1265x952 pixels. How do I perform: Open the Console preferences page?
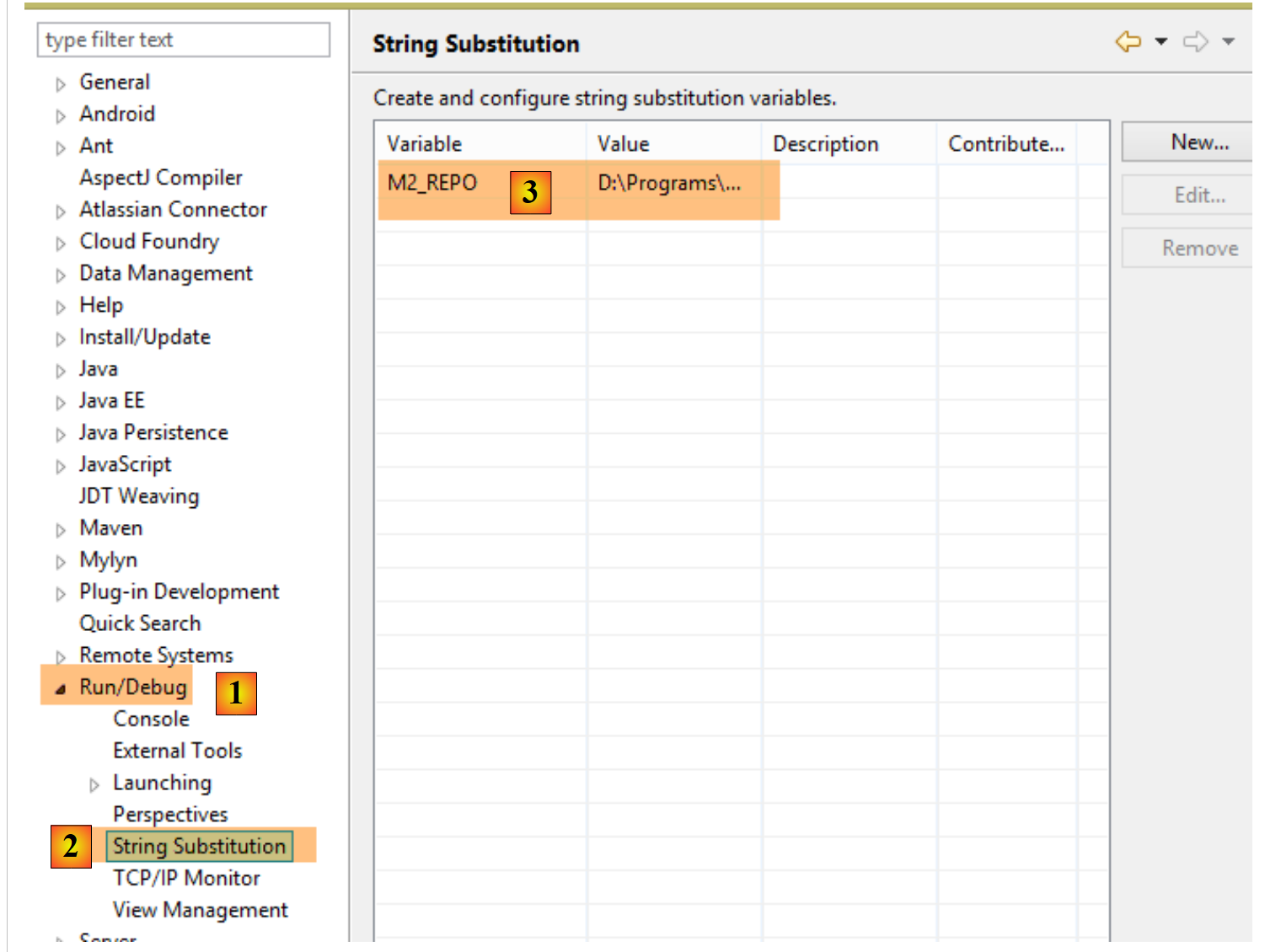click(x=151, y=719)
